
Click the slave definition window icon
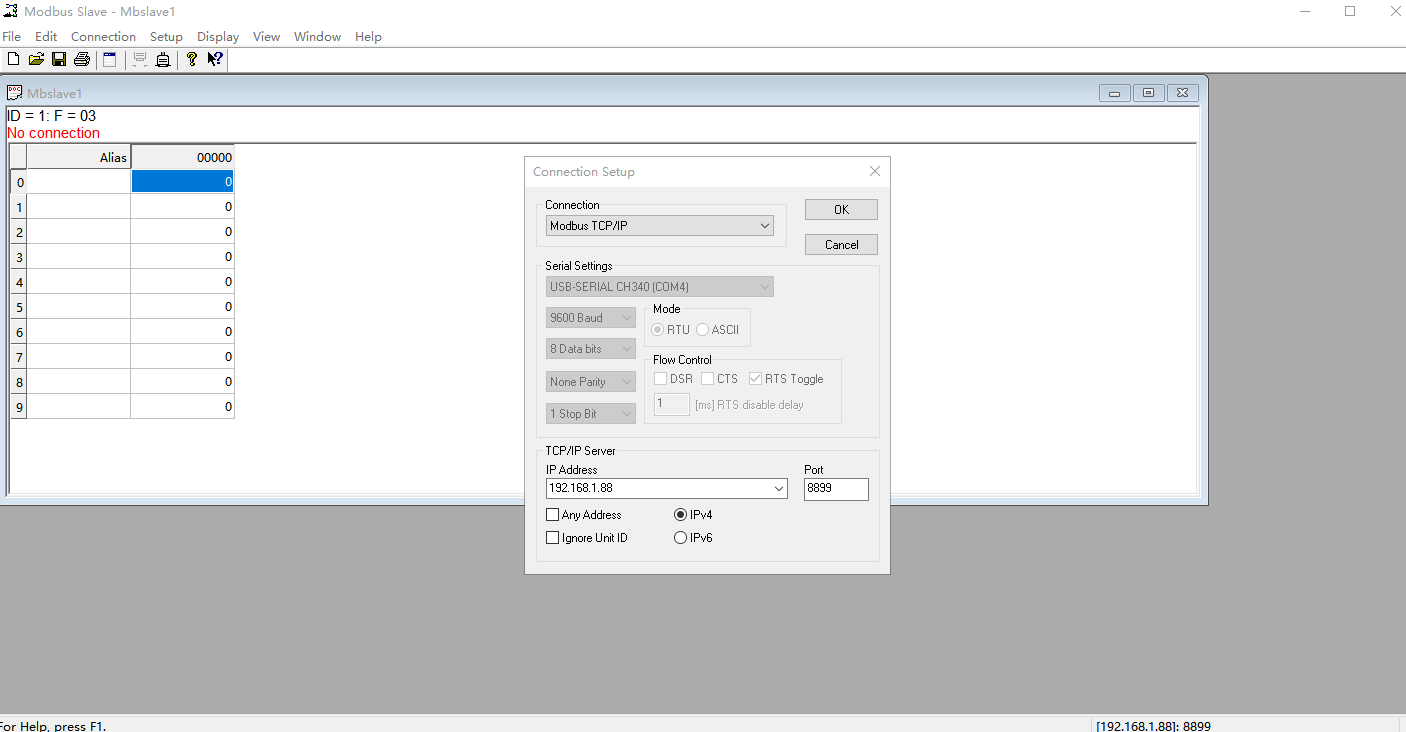(110, 60)
